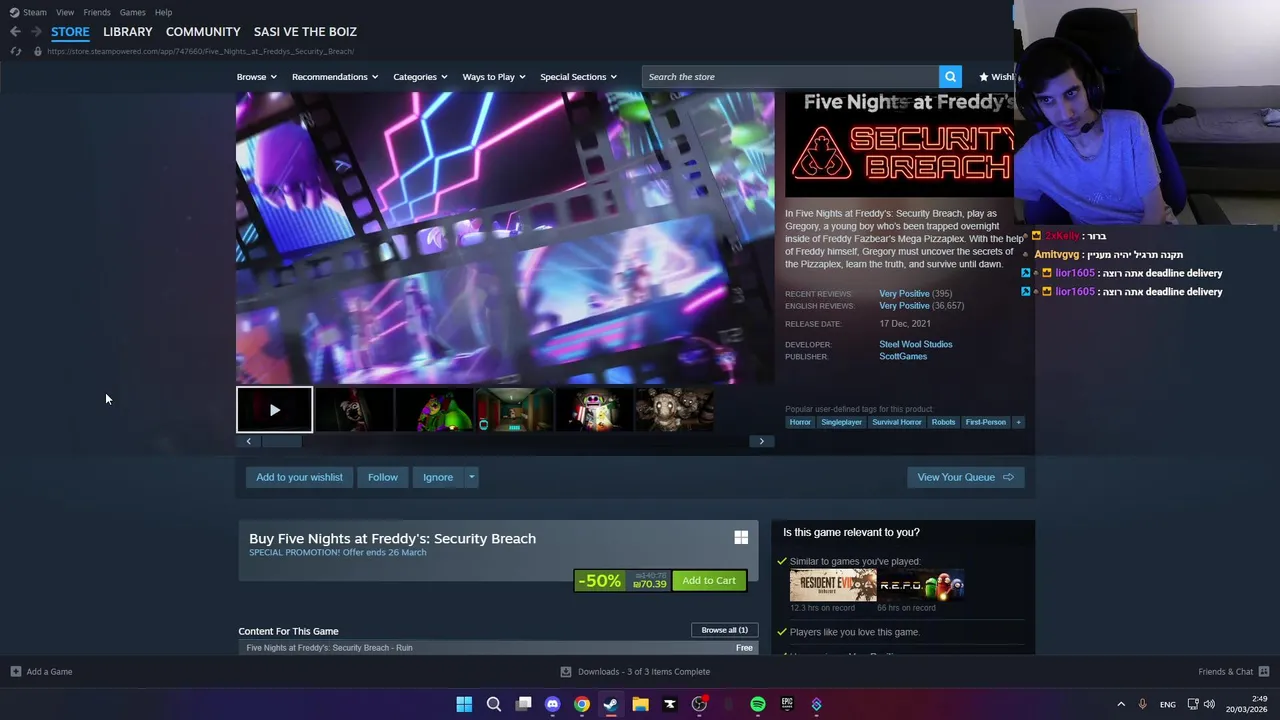
Task: Click the Add a Game plus icon
Action: pyautogui.click(x=15, y=672)
